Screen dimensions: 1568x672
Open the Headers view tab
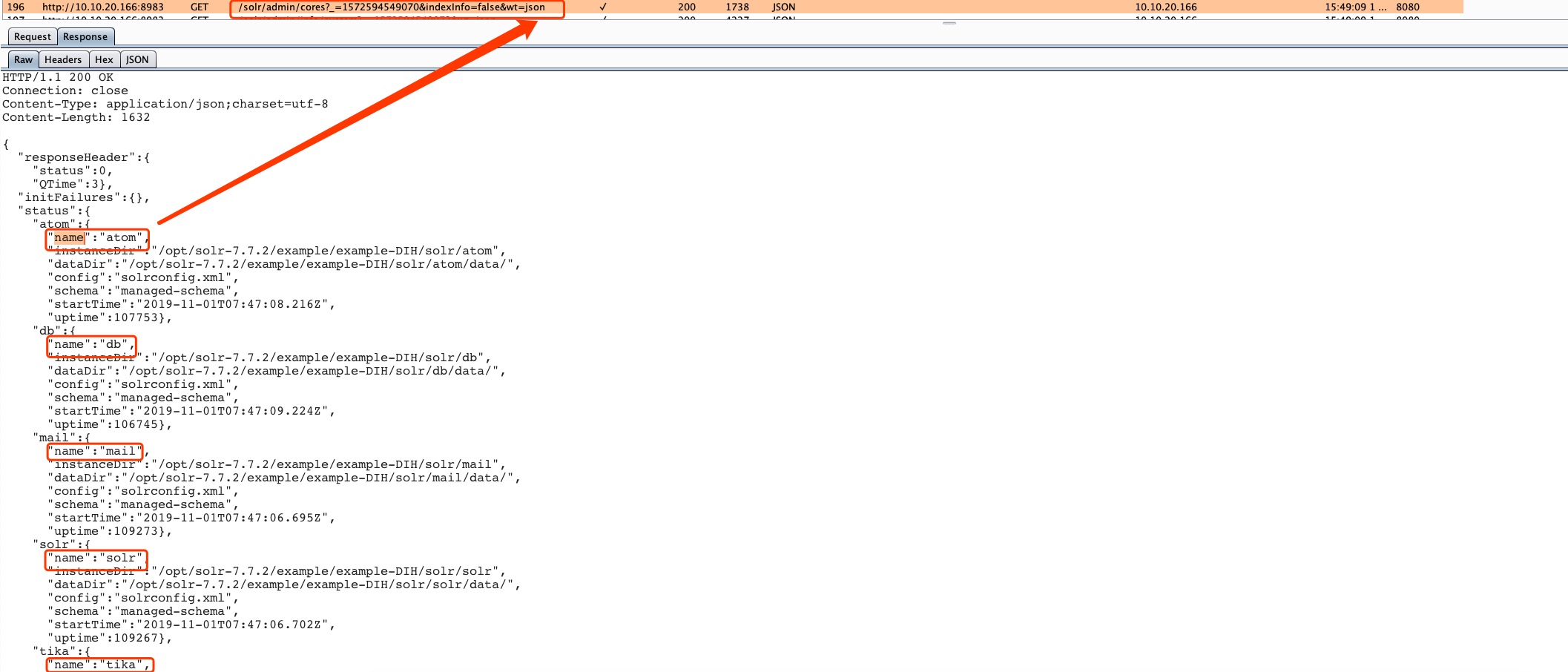pyautogui.click(x=63, y=59)
